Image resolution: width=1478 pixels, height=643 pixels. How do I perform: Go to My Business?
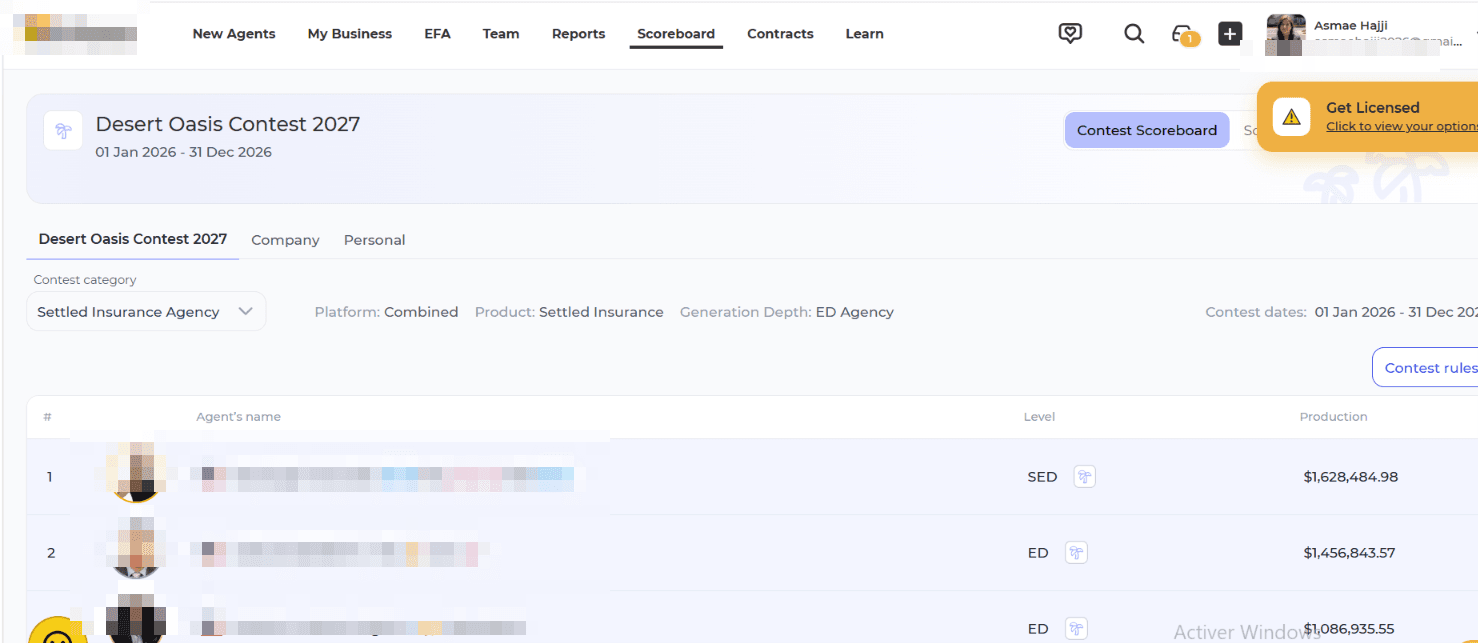click(350, 34)
